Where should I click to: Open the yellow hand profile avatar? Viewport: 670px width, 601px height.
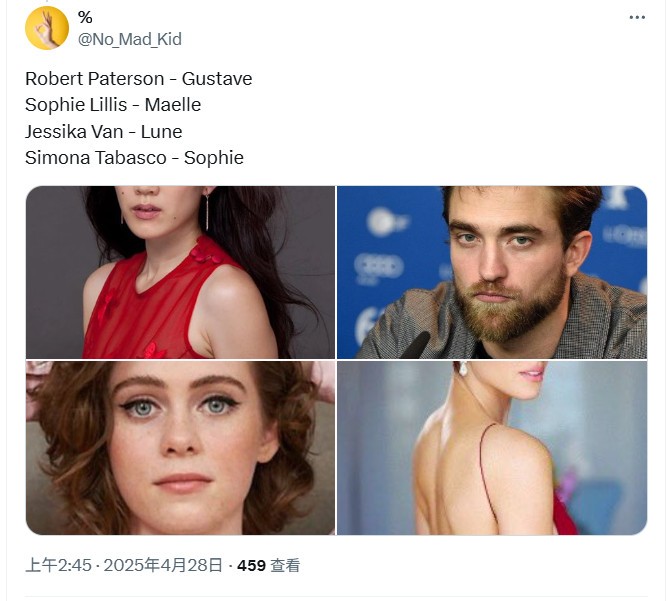coord(46,28)
